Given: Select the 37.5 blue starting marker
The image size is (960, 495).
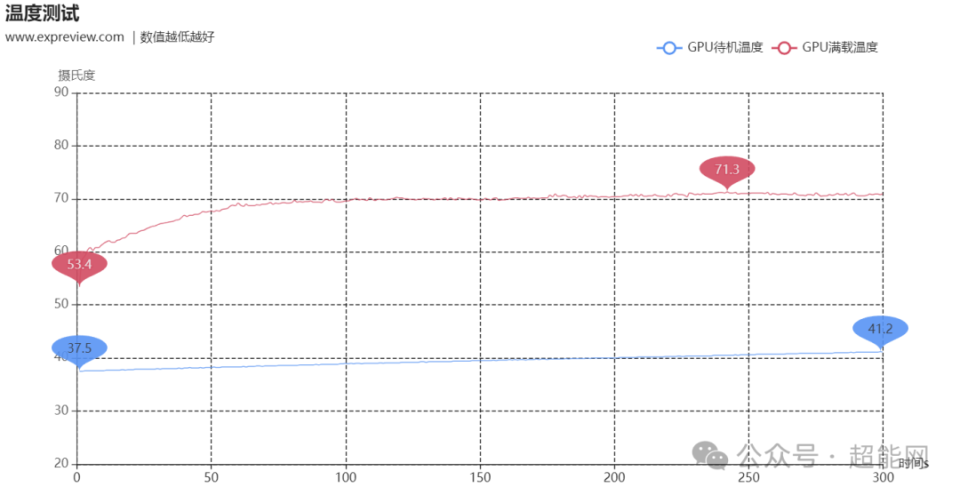Looking at the screenshot, I should tap(80, 350).
